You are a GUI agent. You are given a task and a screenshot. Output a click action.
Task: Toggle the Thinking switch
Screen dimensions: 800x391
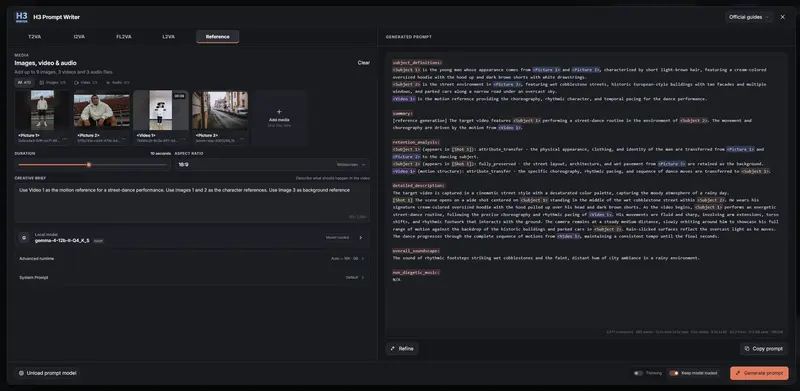(638, 373)
